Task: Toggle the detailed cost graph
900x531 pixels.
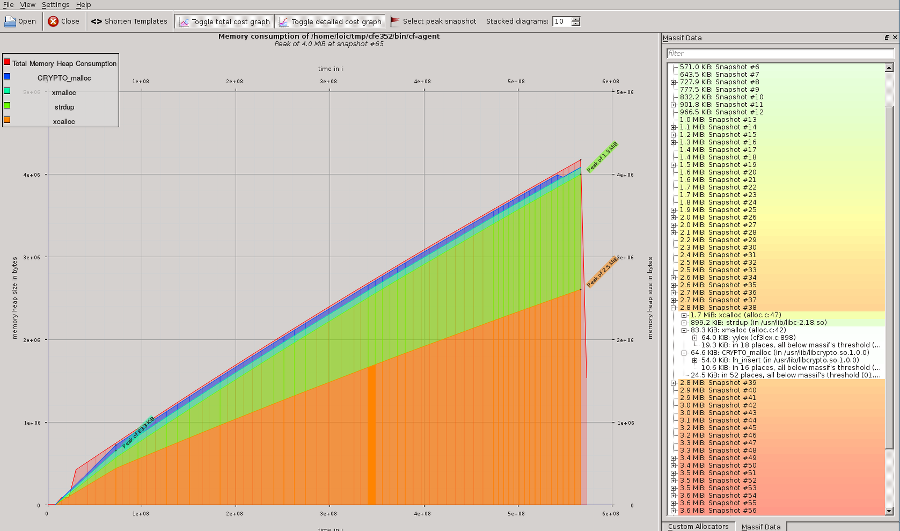Action: point(330,21)
